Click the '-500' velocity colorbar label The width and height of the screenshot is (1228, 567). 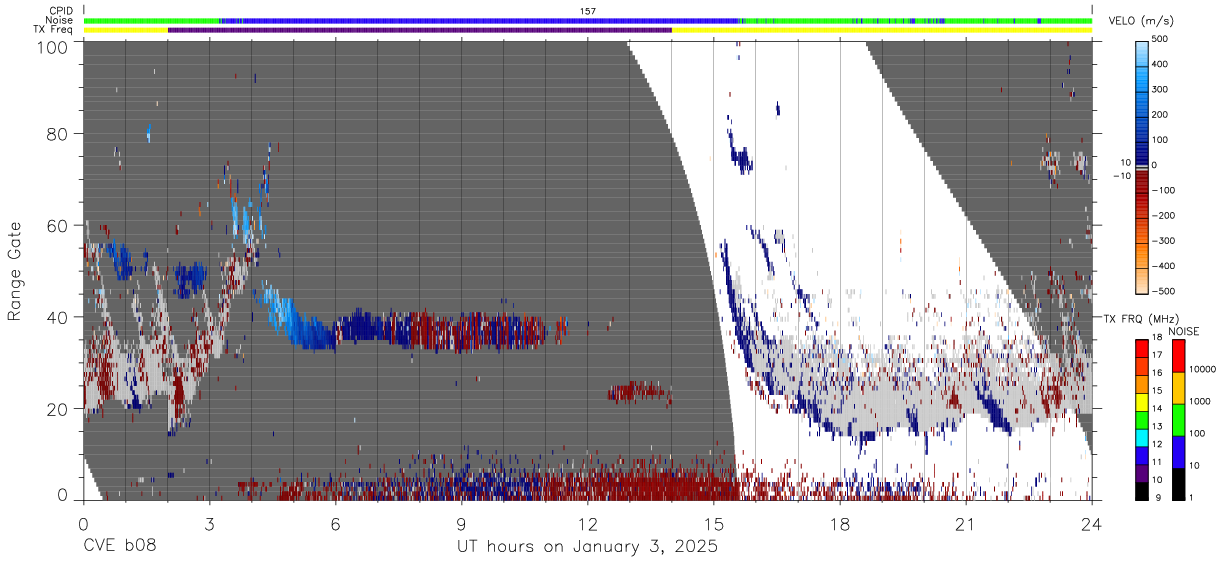point(1163,291)
